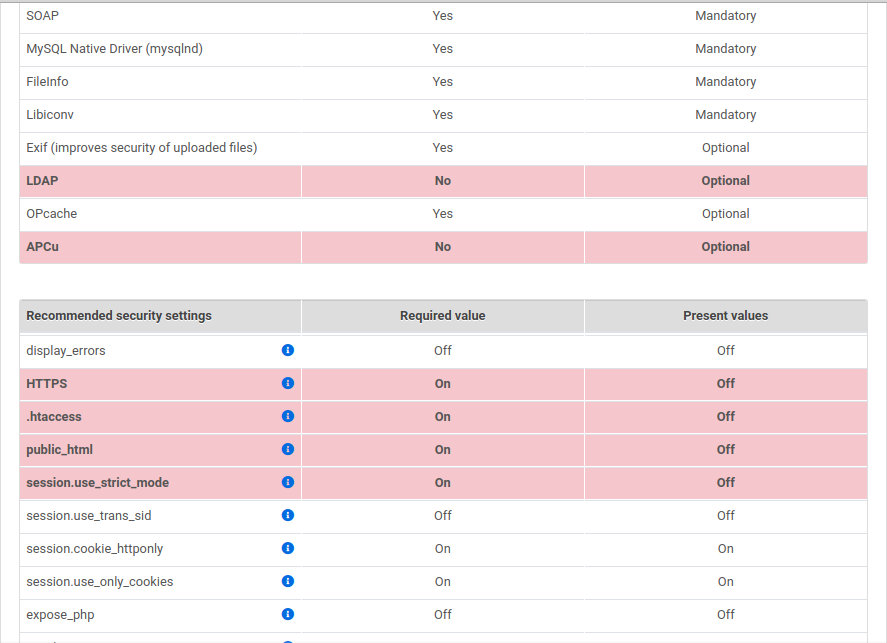
Task: Click required value Off for expose_php
Action: click(x=443, y=615)
